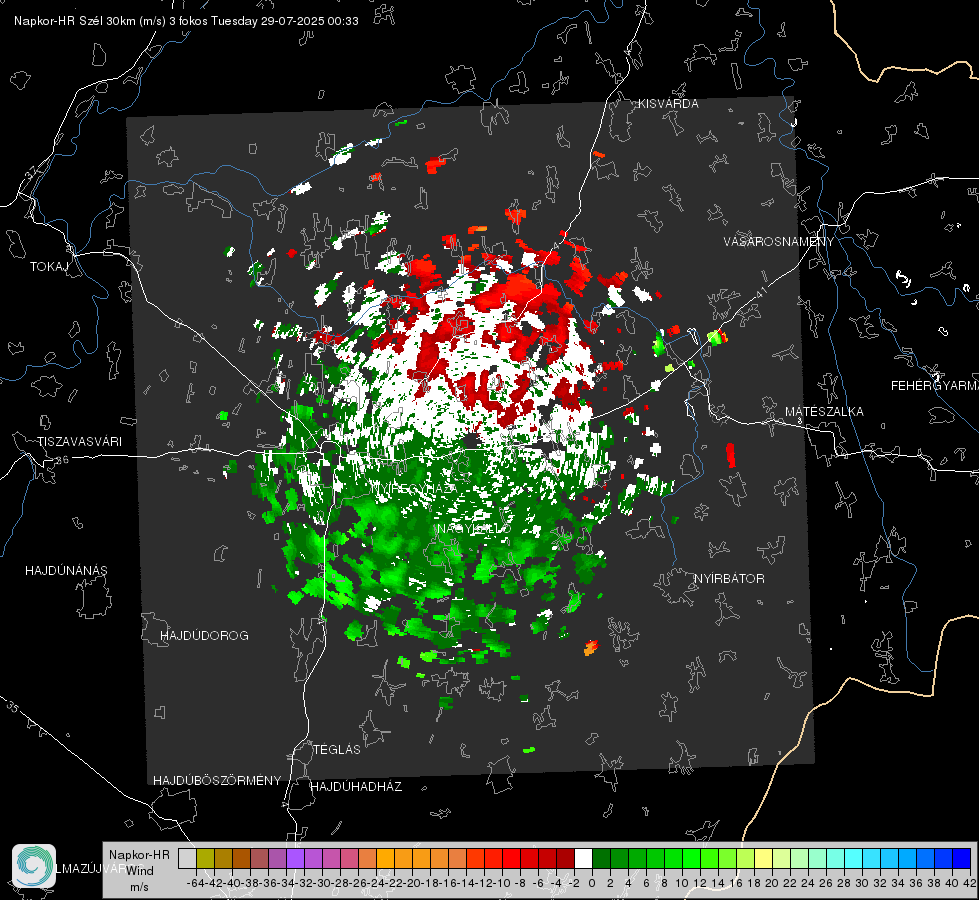The height and width of the screenshot is (900, 979).
Task: Click the swirl logo icon bottom-left
Action: pyautogui.click(x=34, y=866)
